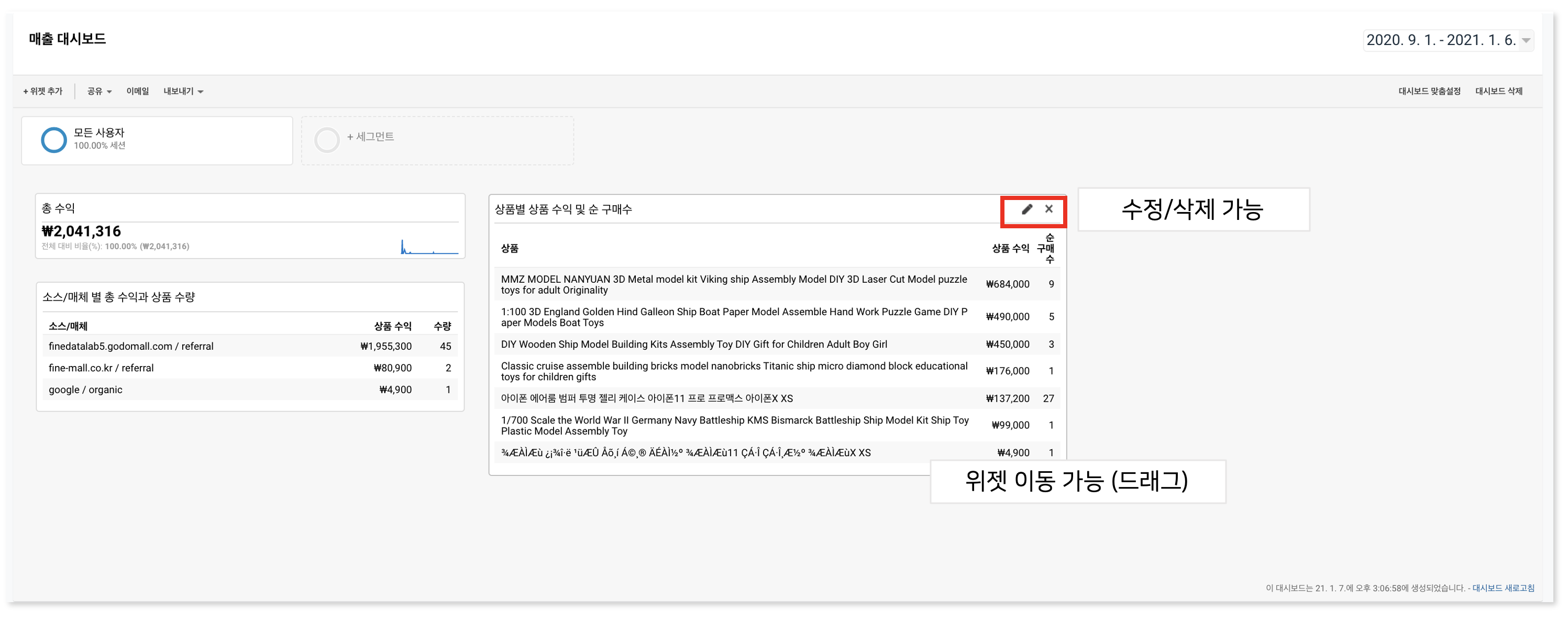Select the 아이폰 에어룸 범퍼 투명 젤리 케이스 row
This screenshot has height=621, width=1568.
pyautogui.click(x=777, y=398)
